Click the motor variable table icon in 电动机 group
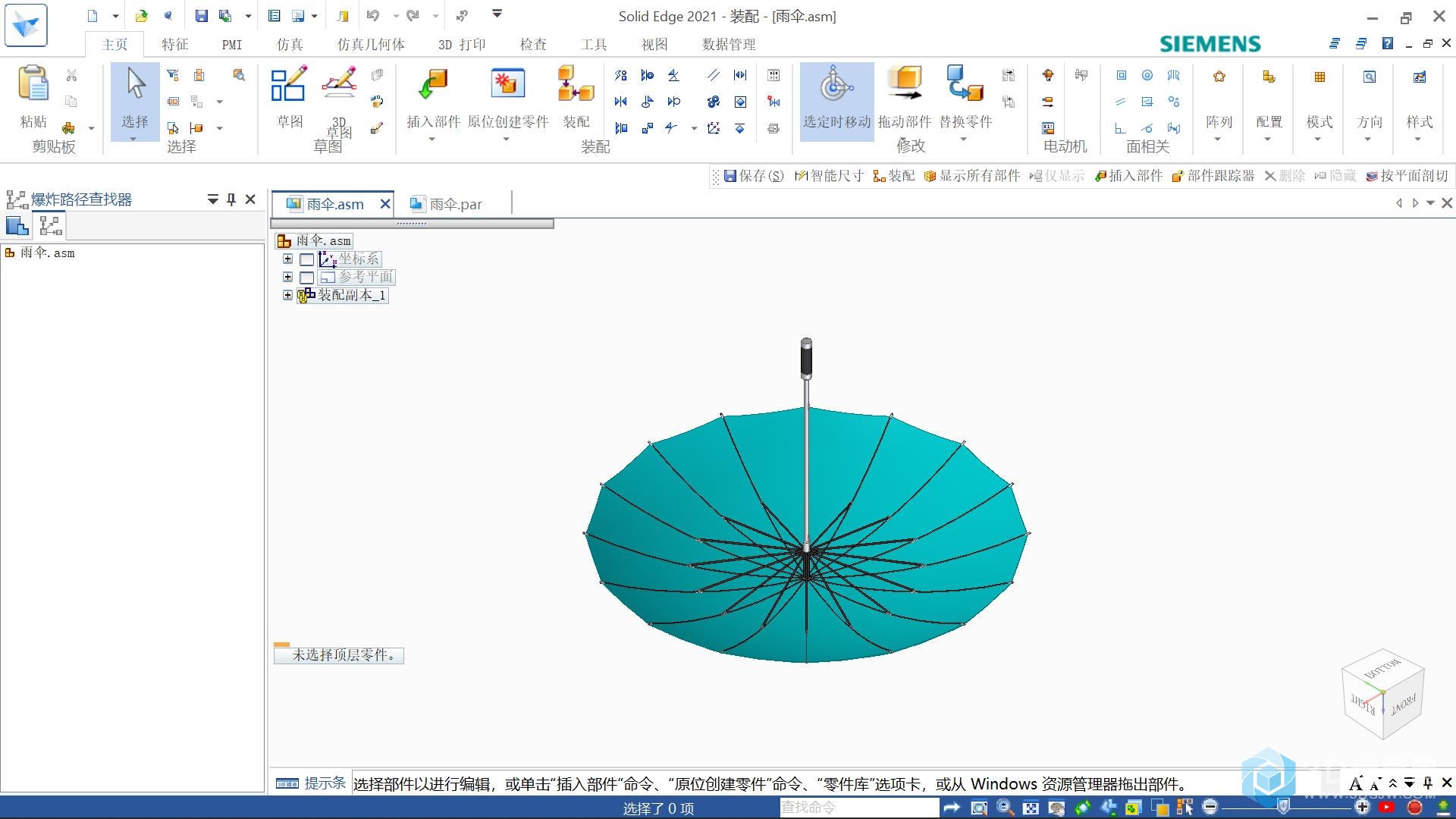Image resolution: width=1456 pixels, height=819 pixels. [1047, 128]
